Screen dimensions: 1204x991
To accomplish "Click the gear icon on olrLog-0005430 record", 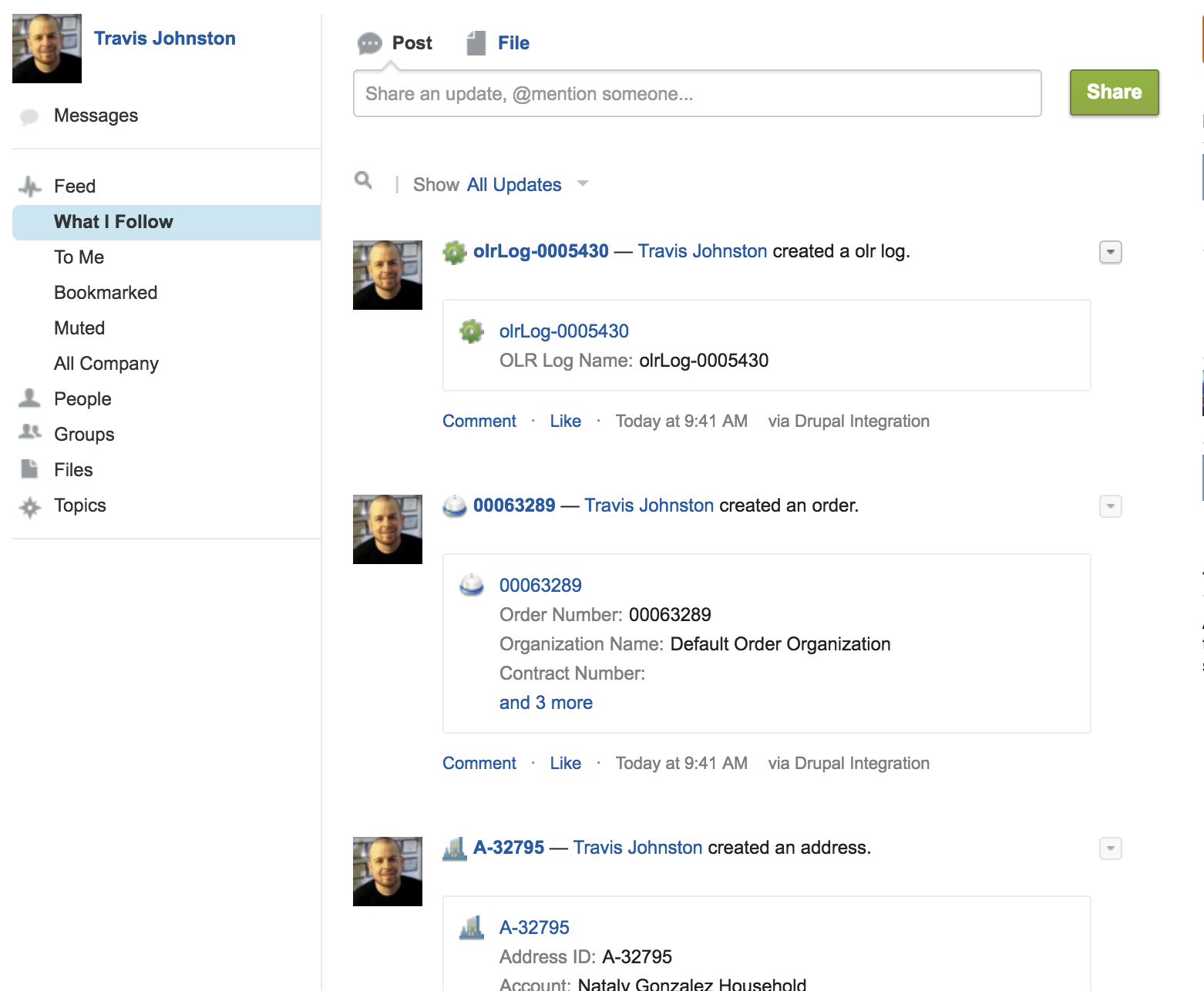I will (456, 250).
